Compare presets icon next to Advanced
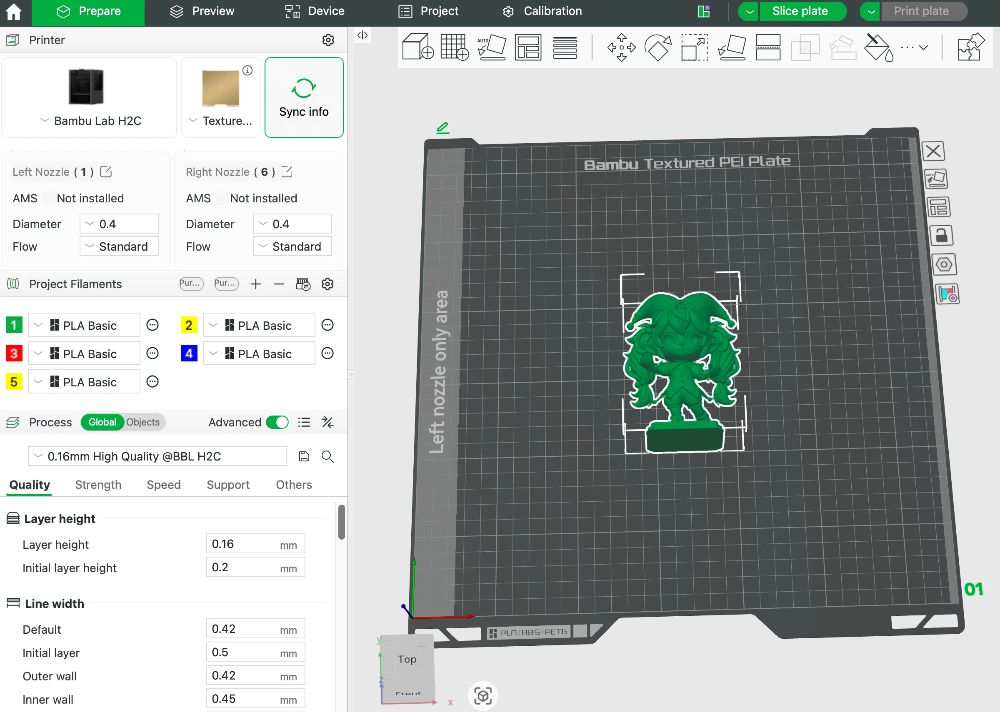1000x712 pixels. click(x=327, y=422)
